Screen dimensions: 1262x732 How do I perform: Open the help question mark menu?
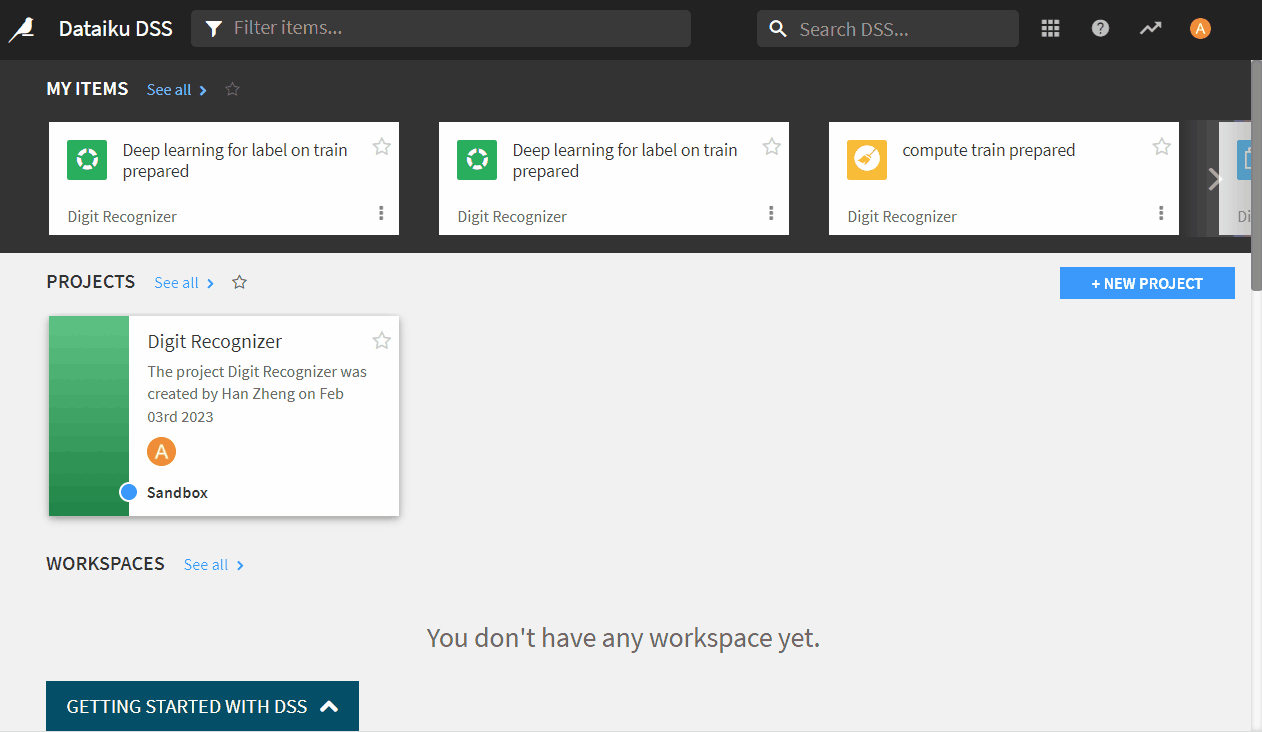[1100, 29]
